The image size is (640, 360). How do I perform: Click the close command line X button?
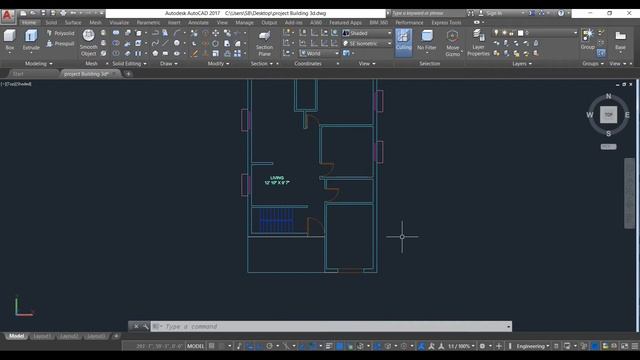pos(136,326)
